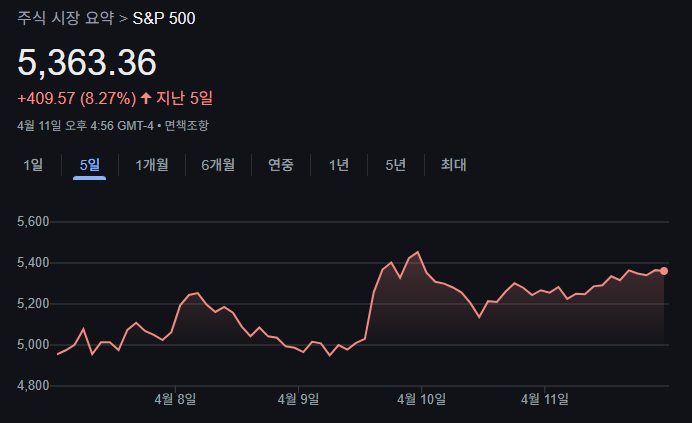Switch chart to 6개월 range
Image resolution: width=692 pixels, height=423 pixels.
click(218, 165)
